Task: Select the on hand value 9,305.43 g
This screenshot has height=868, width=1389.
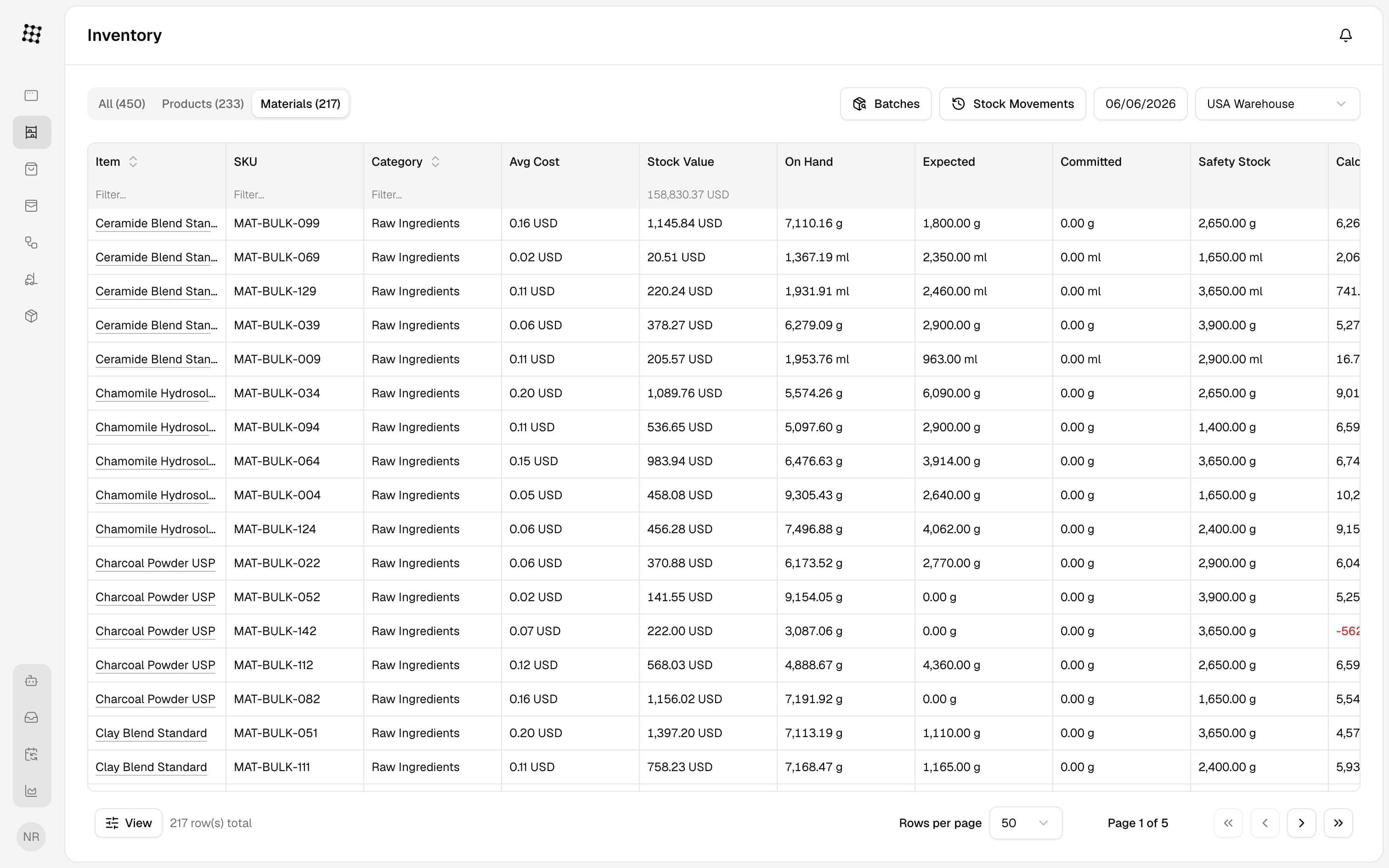Action: 813,496
